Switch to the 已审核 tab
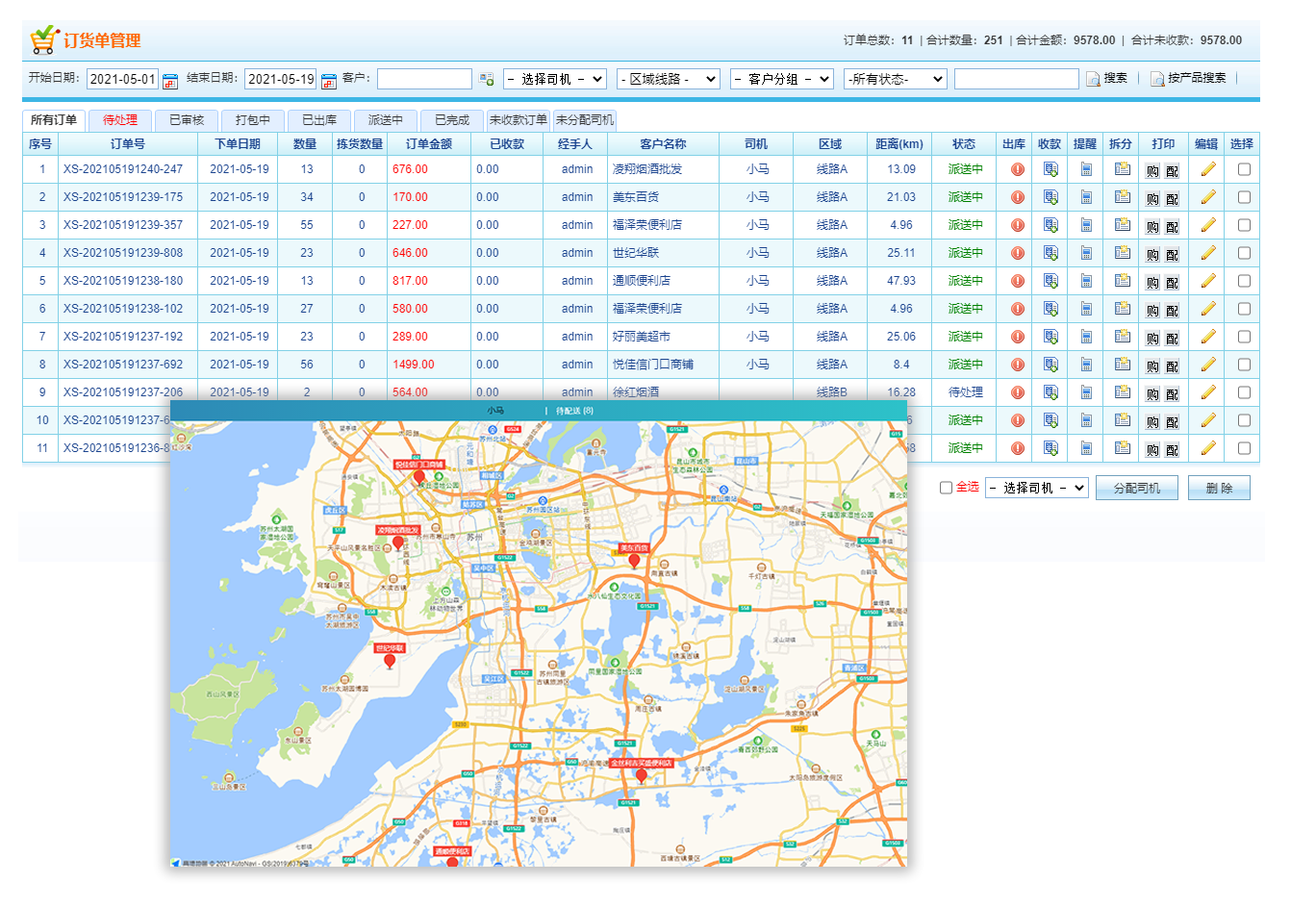 coord(187,120)
